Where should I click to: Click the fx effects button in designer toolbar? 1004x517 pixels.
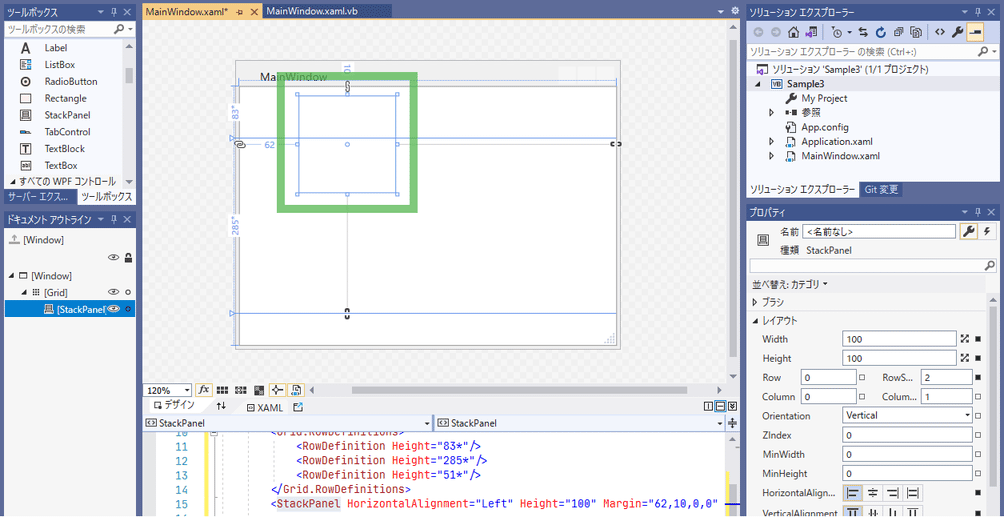tap(204, 390)
